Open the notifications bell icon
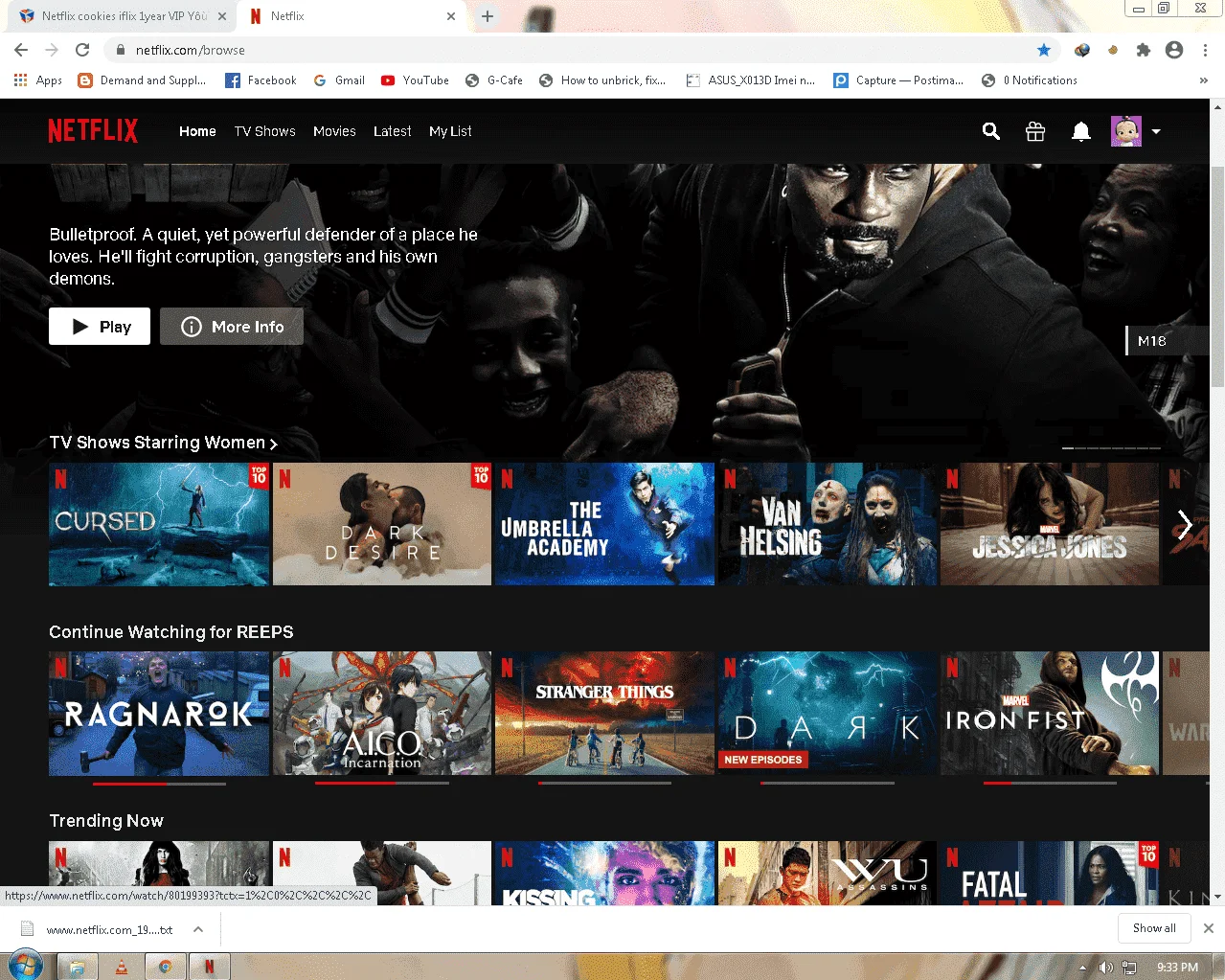 click(x=1080, y=131)
